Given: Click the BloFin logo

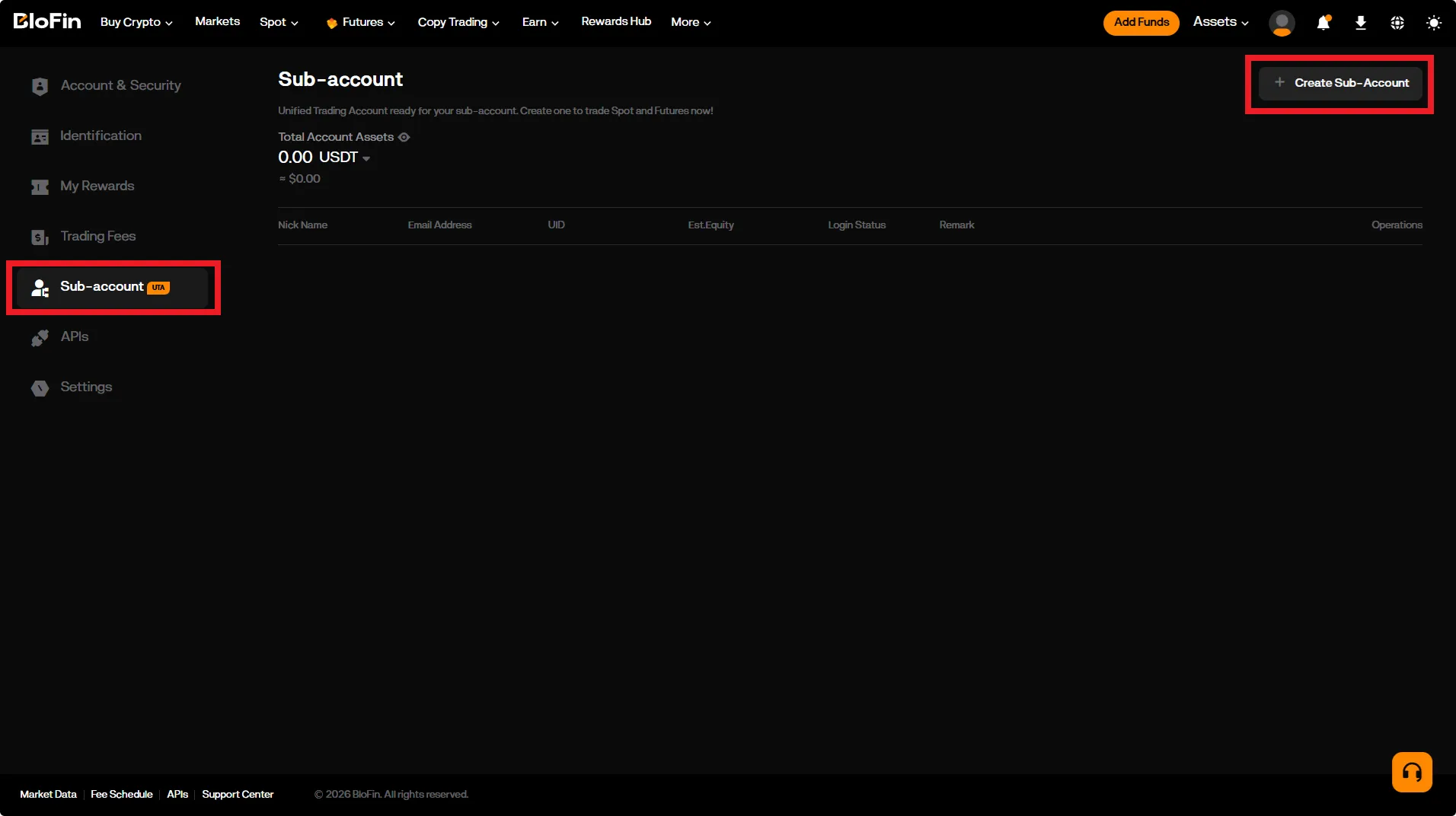Looking at the screenshot, I should pos(47,21).
